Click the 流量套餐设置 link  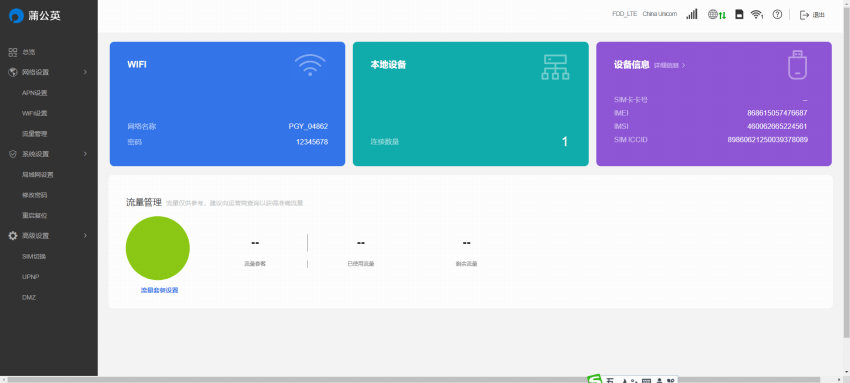pos(159,290)
